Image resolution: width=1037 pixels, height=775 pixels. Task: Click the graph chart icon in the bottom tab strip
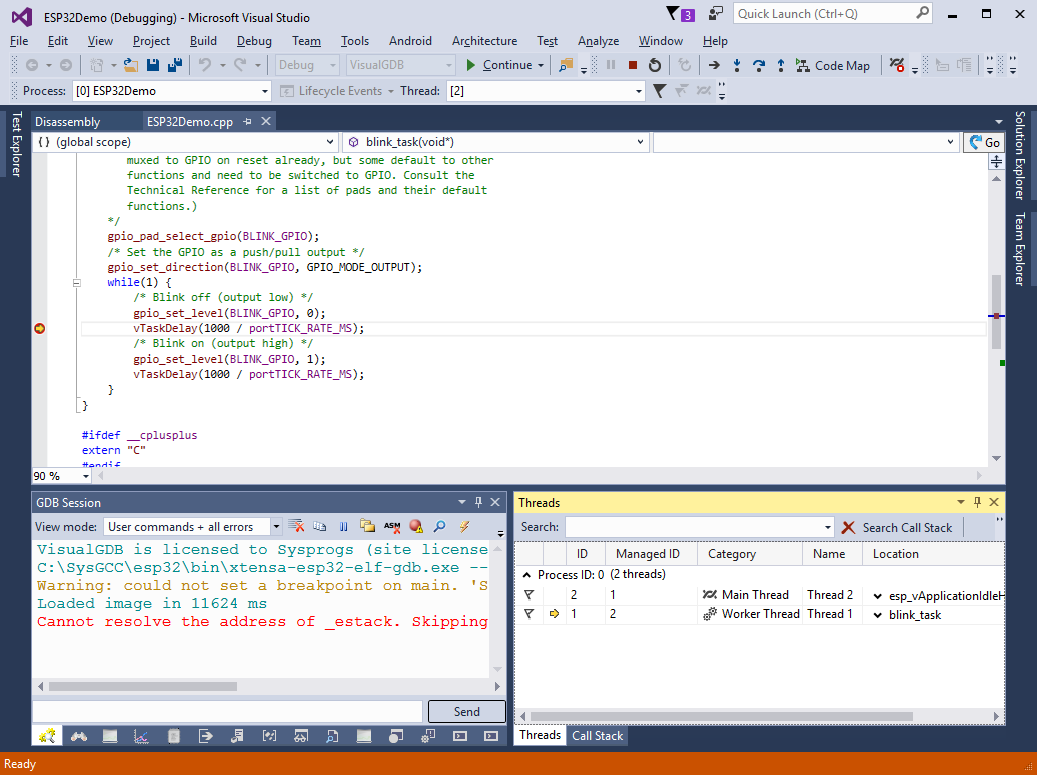click(141, 736)
